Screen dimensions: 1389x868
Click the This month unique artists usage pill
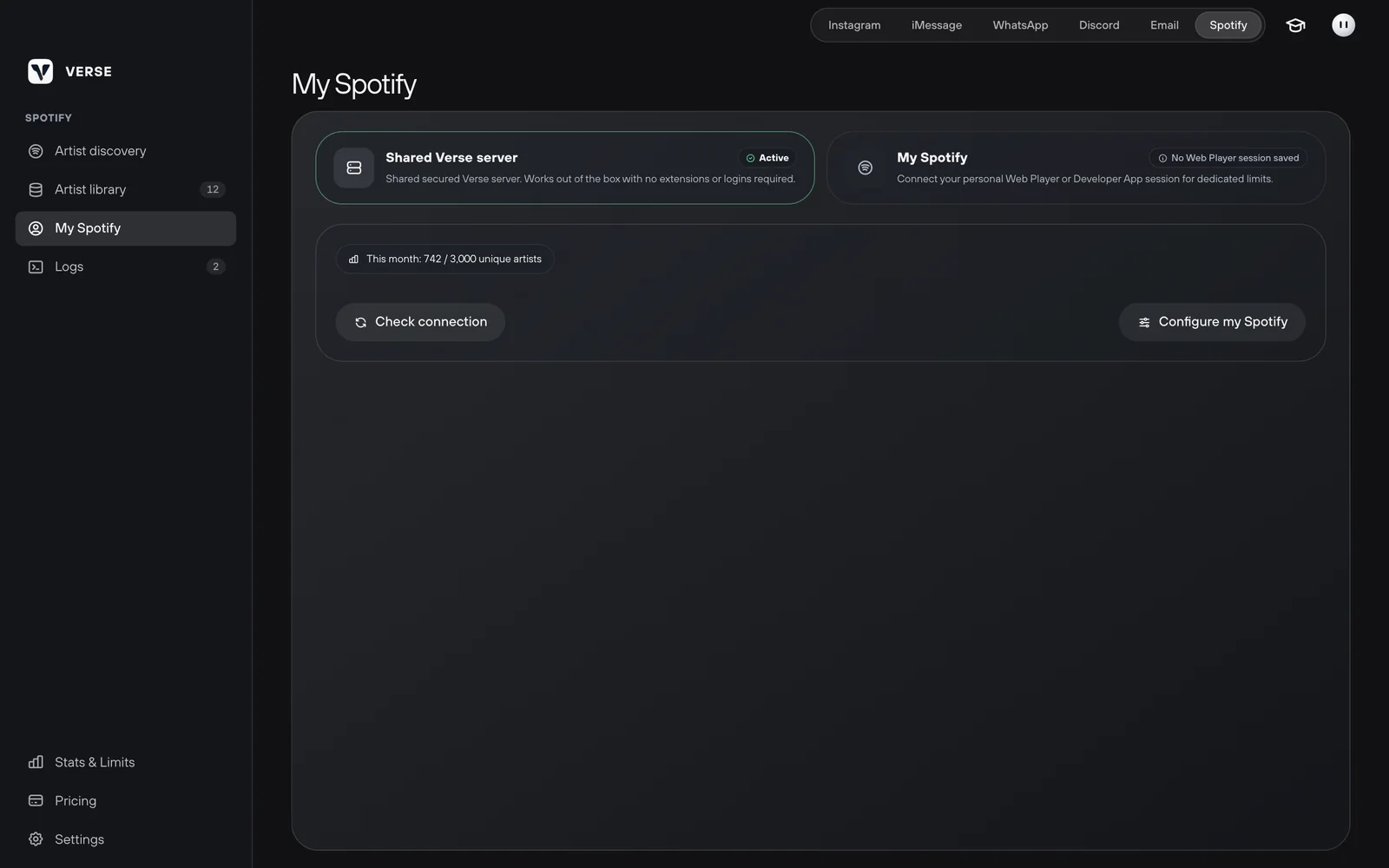pyautogui.click(x=444, y=259)
